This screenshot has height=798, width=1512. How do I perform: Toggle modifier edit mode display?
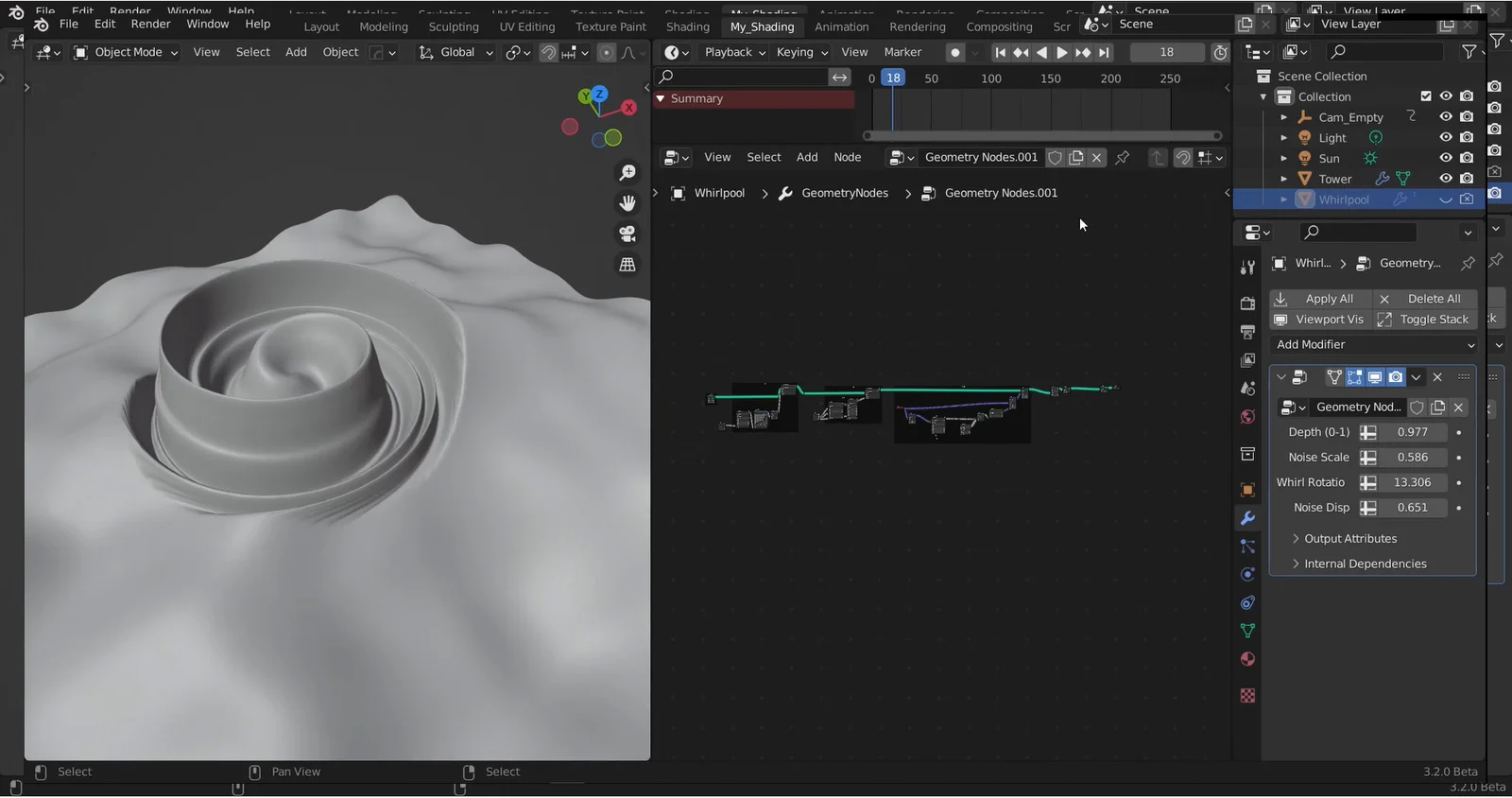click(x=1354, y=377)
